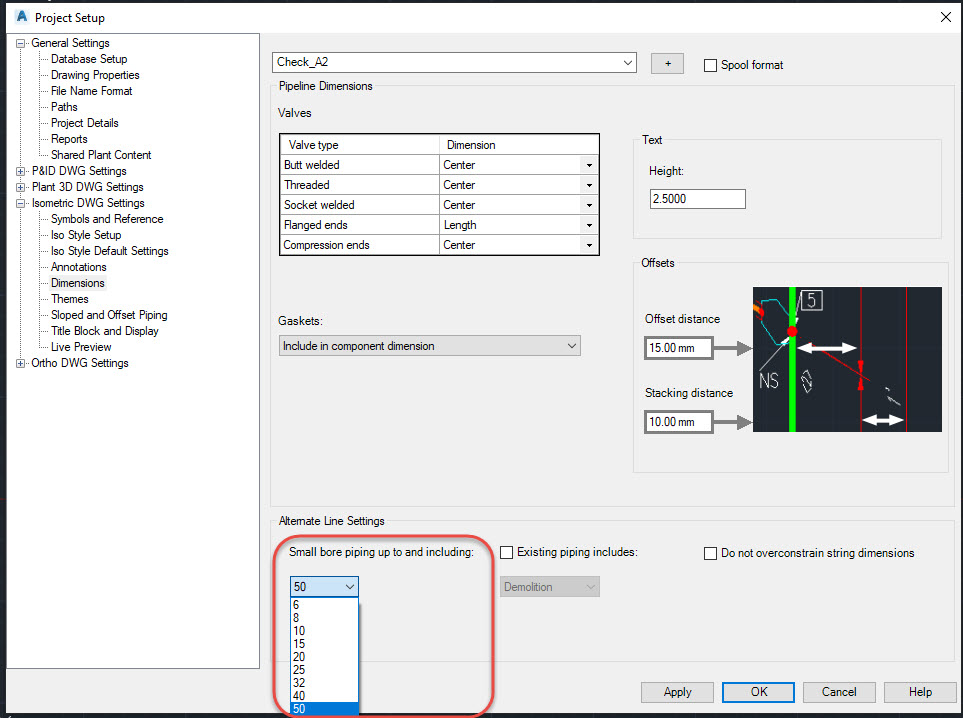The width and height of the screenshot is (963, 718).
Task: Click the offsets preview diagram
Action: (847, 359)
